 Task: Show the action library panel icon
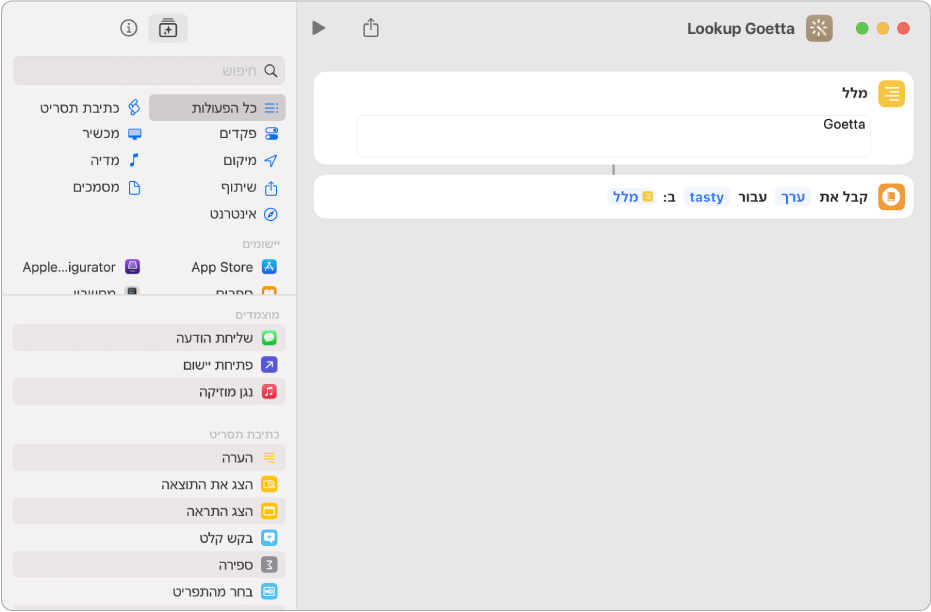click(168, 28)
